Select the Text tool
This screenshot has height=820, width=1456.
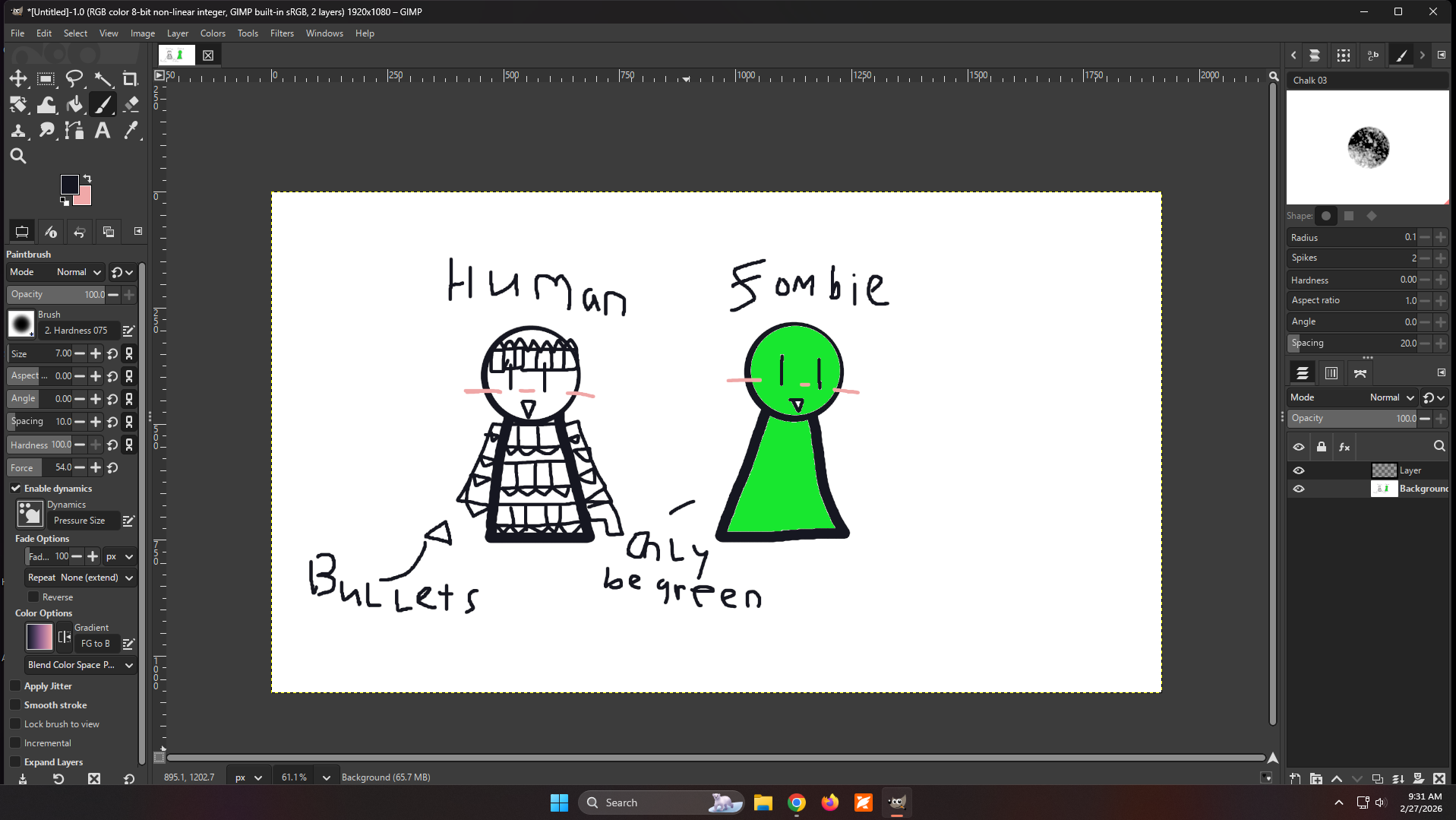tap(102, 131)
